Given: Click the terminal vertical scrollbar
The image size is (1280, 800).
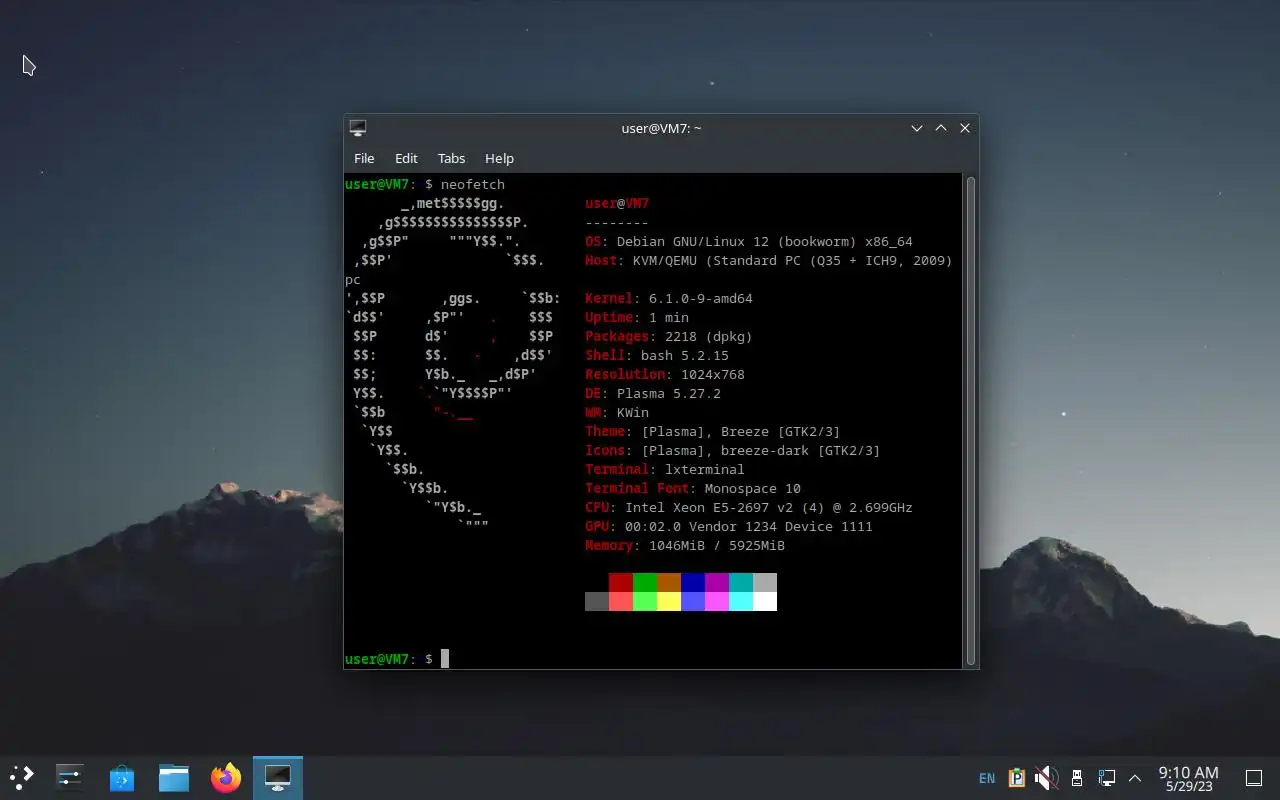Looking at the screenshot, I should pos(970,420).
